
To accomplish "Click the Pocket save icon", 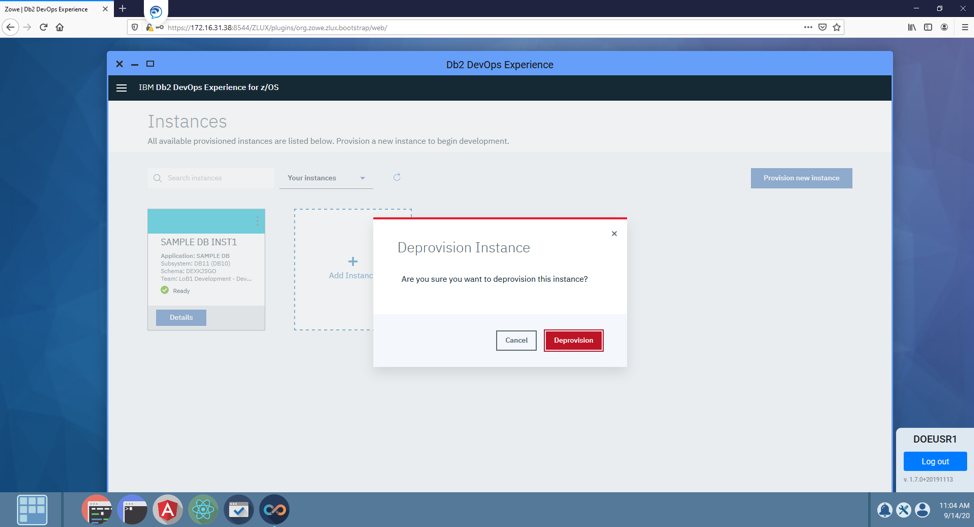I will pyautogui.click(x=822, y=27).
